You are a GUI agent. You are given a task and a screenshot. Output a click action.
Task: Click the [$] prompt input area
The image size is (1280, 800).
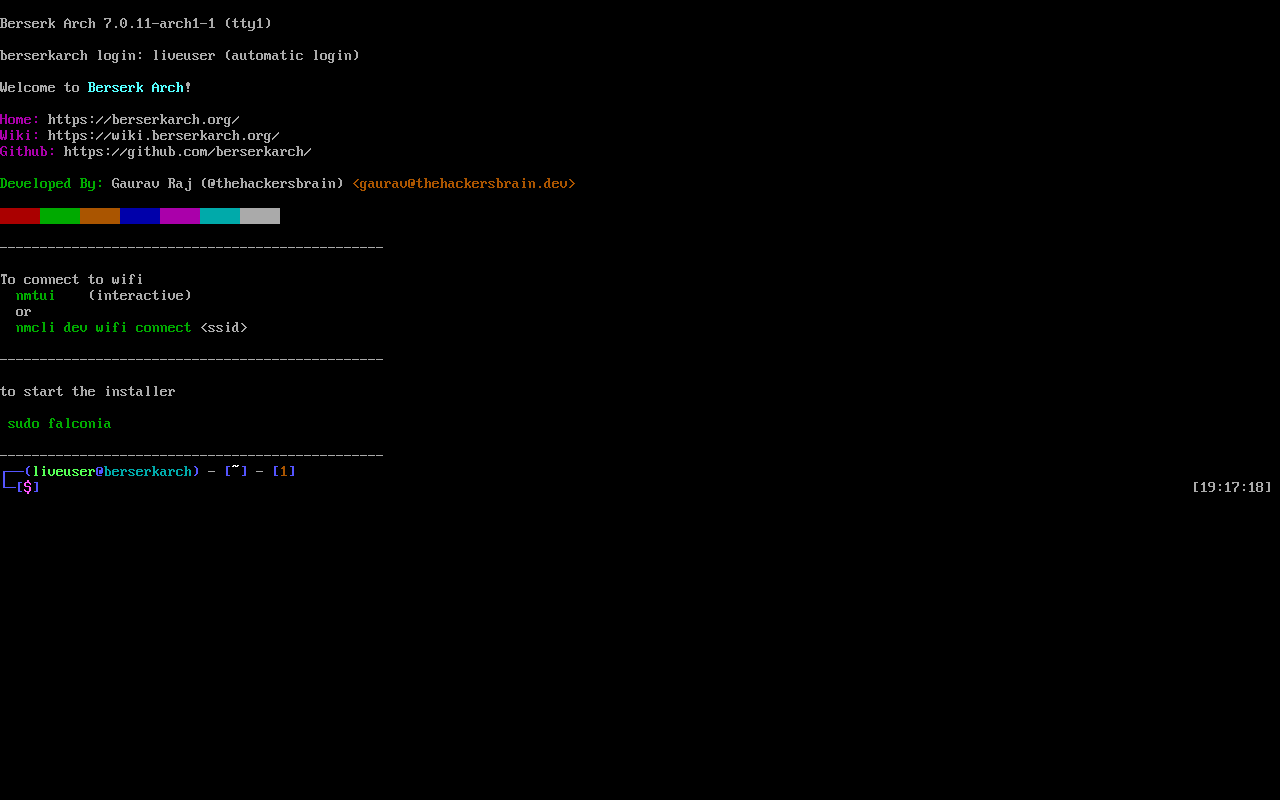point(28,488)
